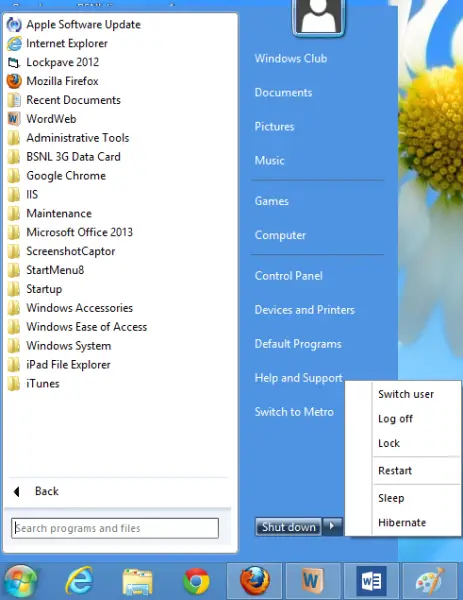Open Windows Club user folder link
Viewport: 463px width, 600px height.
point(291,59)
